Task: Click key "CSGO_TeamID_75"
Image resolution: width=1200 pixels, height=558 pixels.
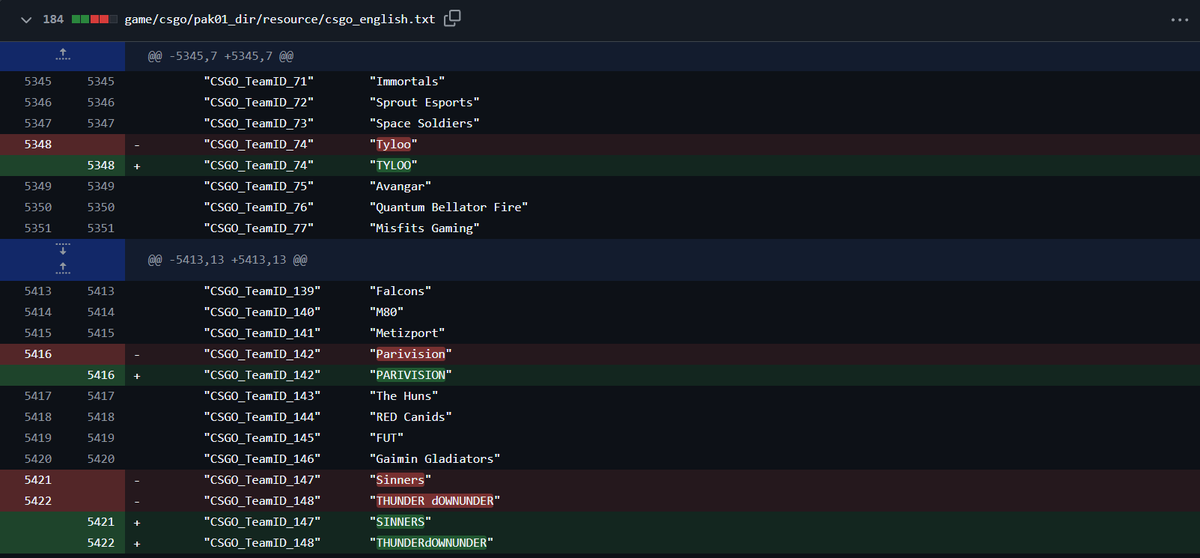Action: [x=259, y=186]
